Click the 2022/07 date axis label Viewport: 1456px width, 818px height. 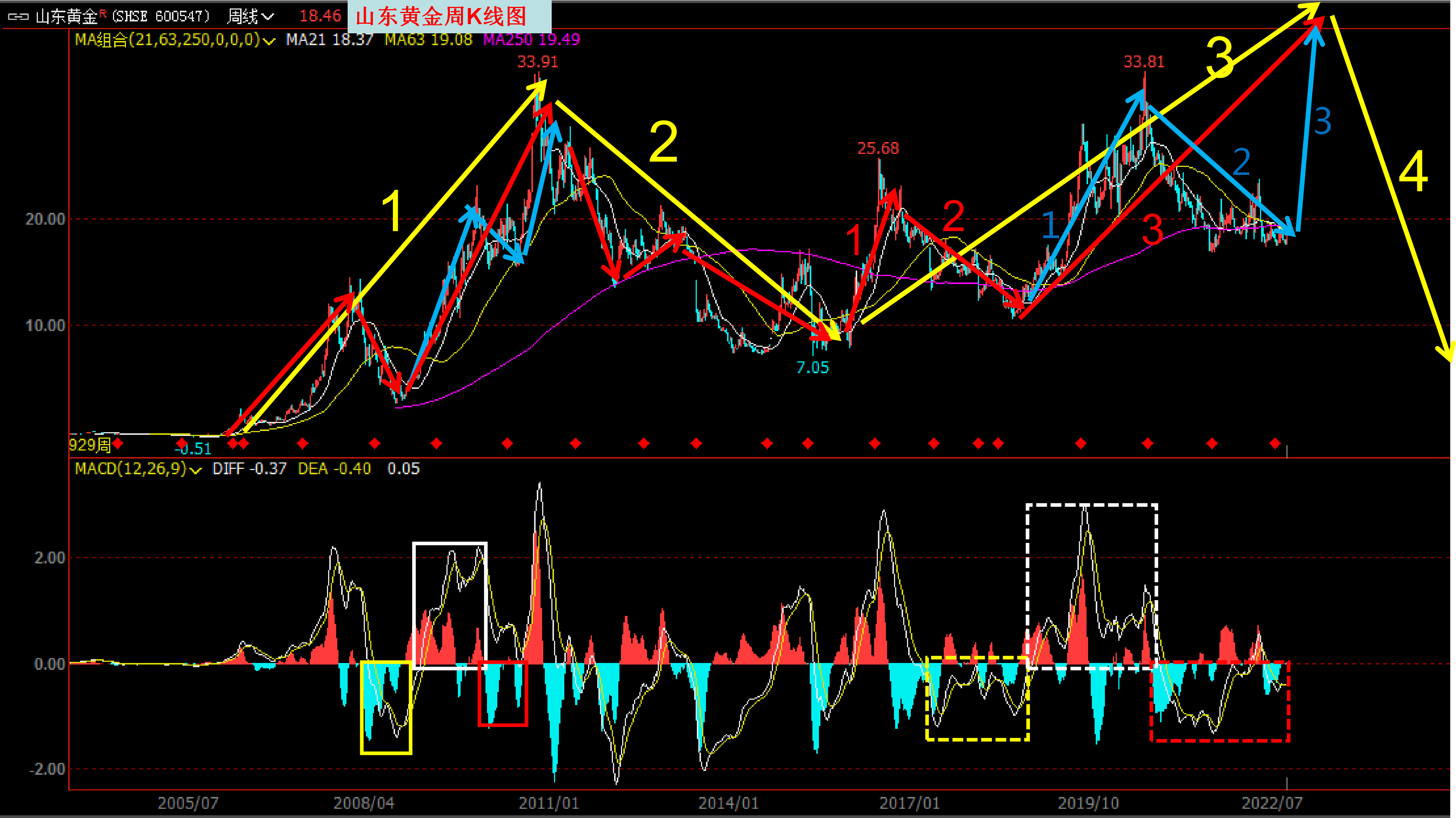pyautogui.click(x=1272, y=803)
